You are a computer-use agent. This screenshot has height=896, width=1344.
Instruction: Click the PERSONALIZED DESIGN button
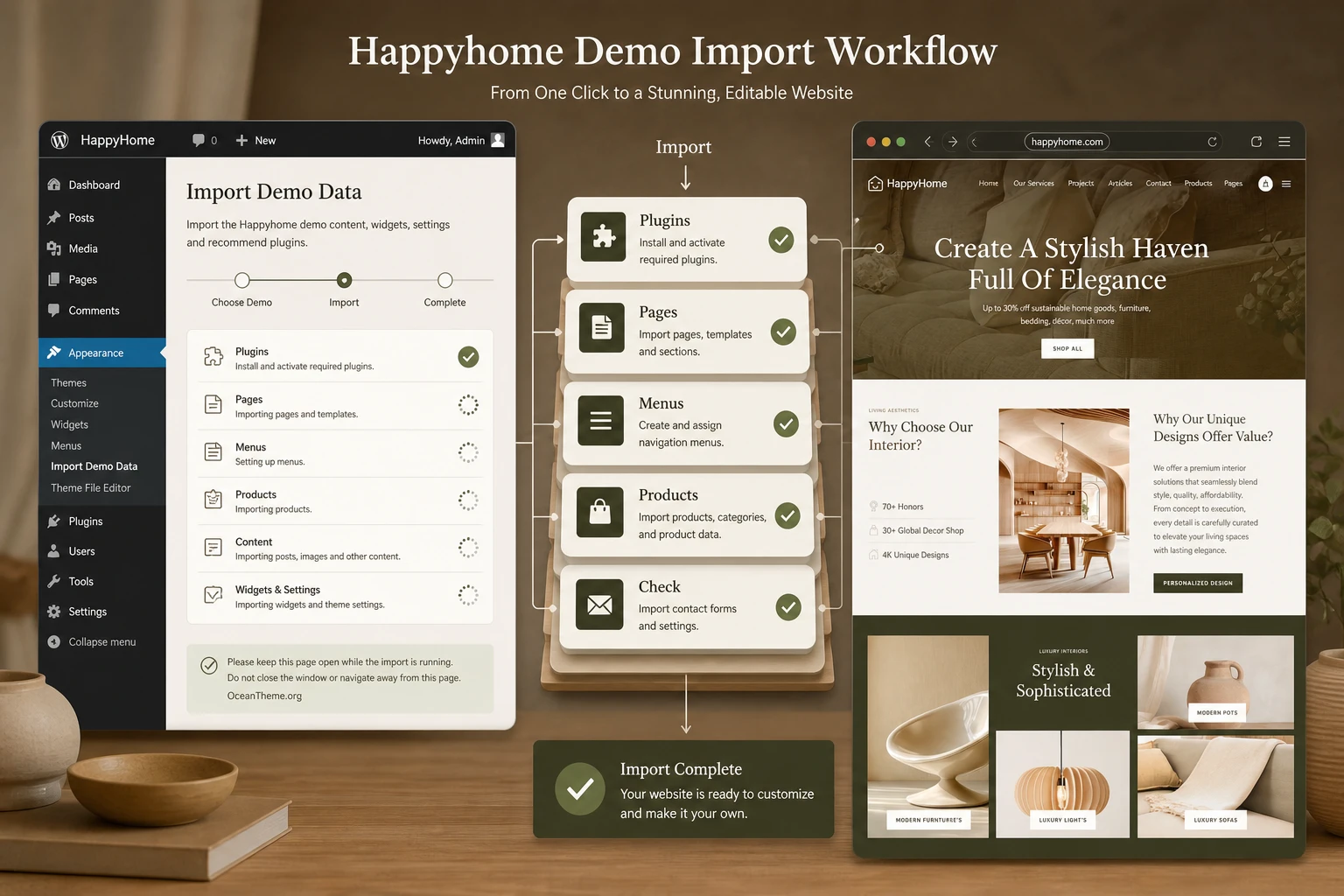tap(1198, 583)
